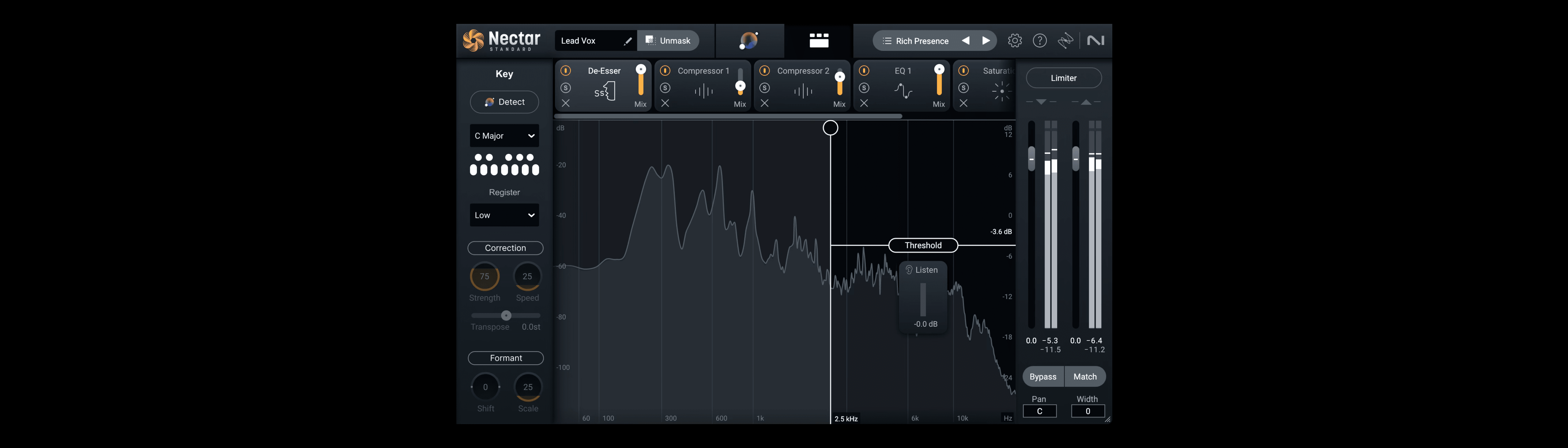Click the Correction button
The height and width of the screenshot is (448, 1568).
click(505, 248)
